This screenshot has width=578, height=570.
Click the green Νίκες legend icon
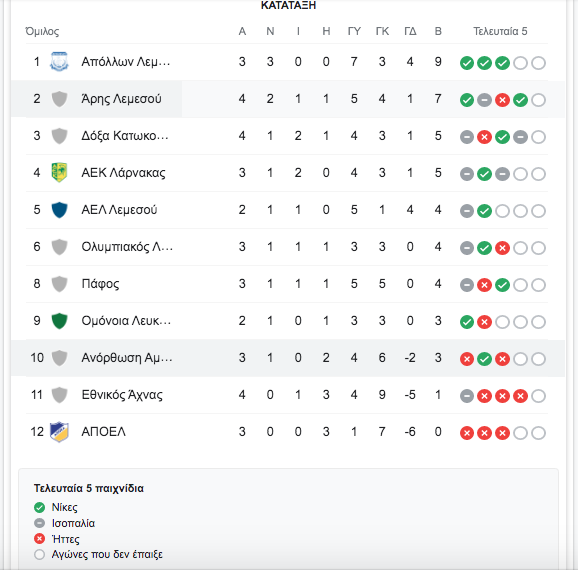coord(39,508)
